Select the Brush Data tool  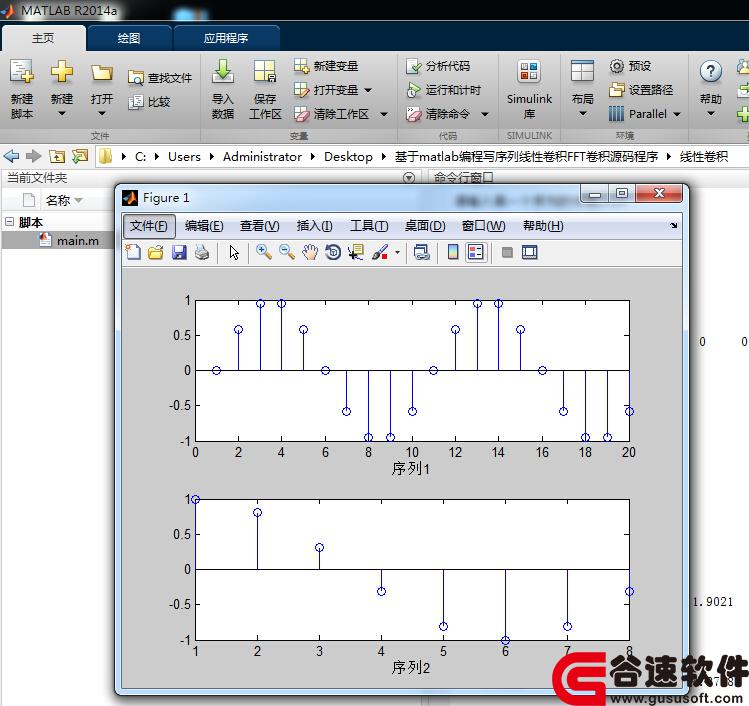pos(381,252)
